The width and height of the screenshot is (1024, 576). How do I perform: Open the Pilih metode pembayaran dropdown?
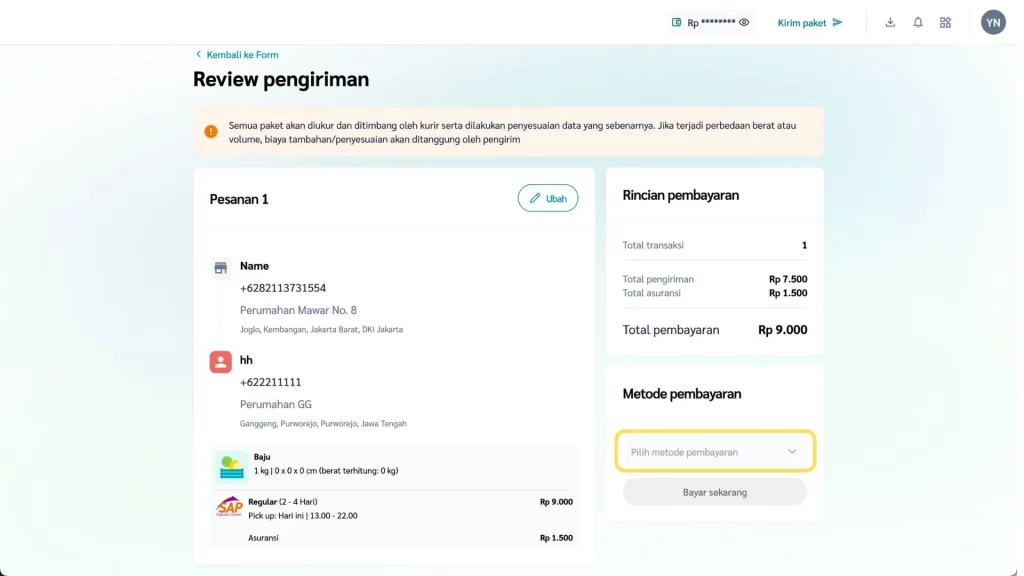tap(714, 452)
